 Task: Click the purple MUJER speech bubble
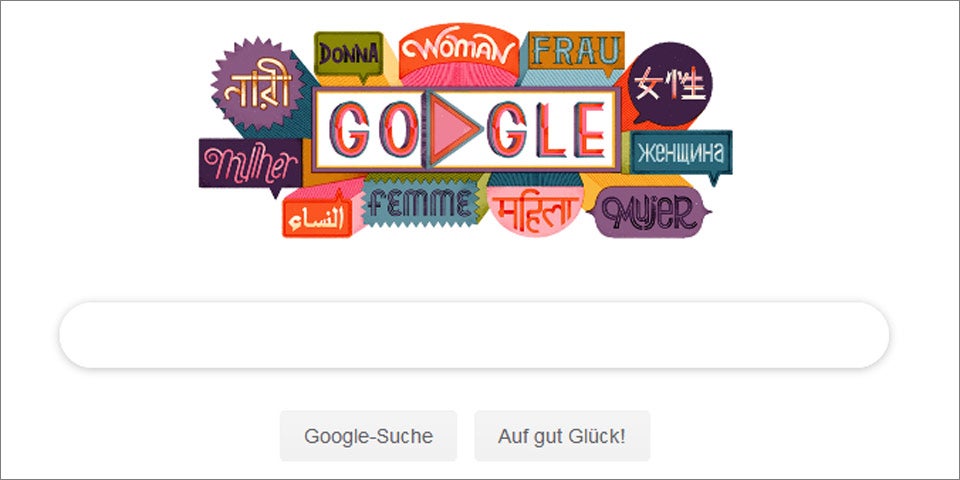pos(648,212)
